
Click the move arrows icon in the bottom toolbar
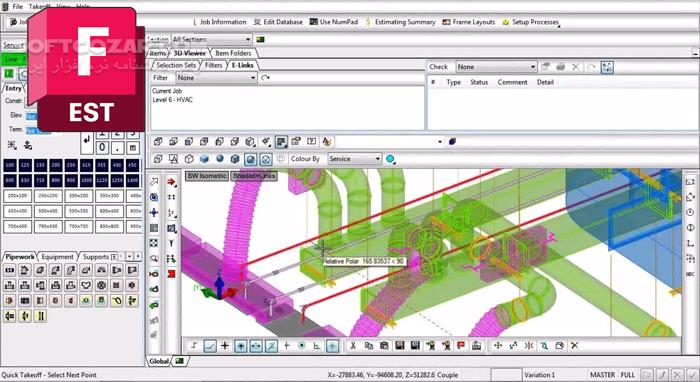coord(498,345)
